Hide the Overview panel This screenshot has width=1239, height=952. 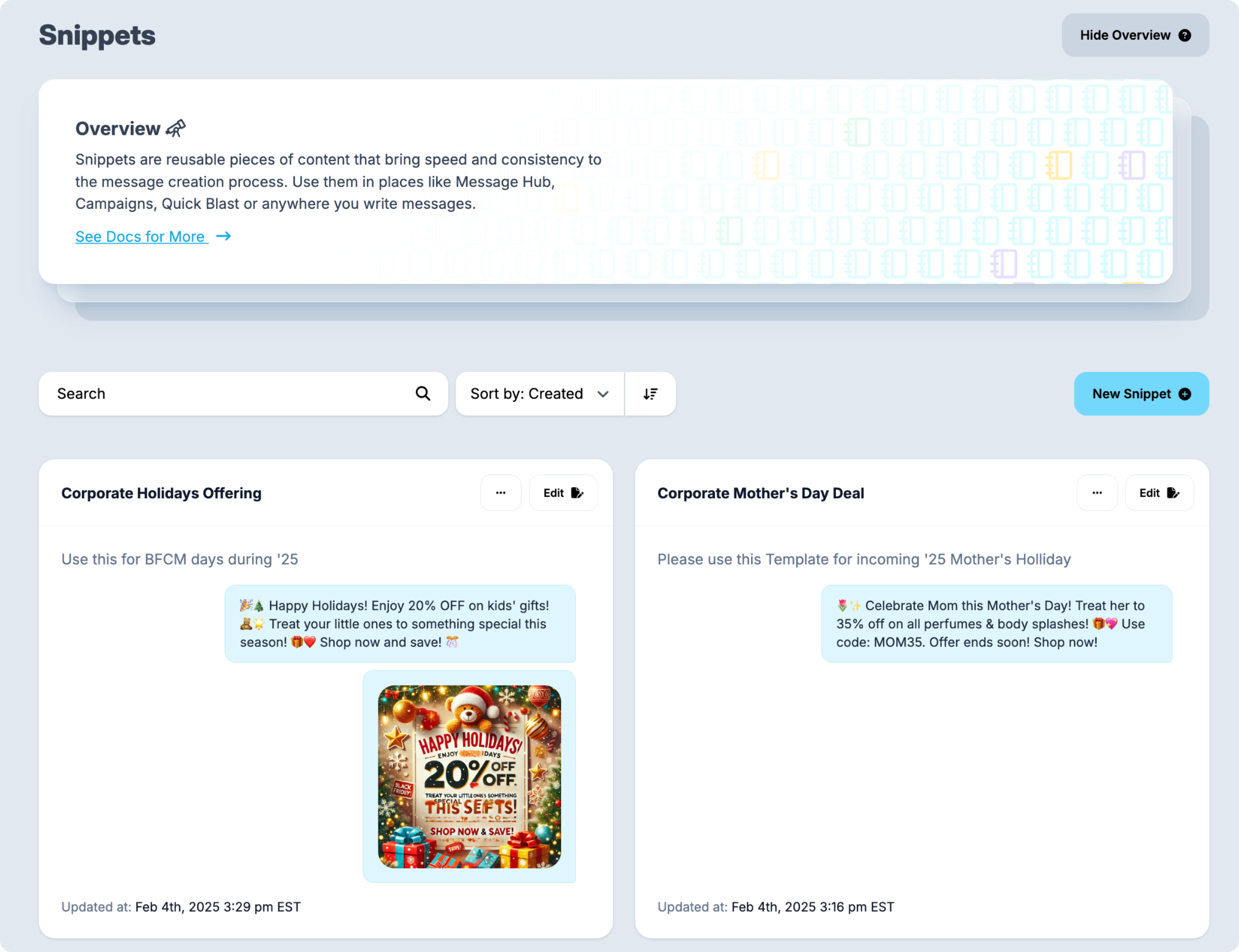pyautogui.click(x=1125, y=35)
